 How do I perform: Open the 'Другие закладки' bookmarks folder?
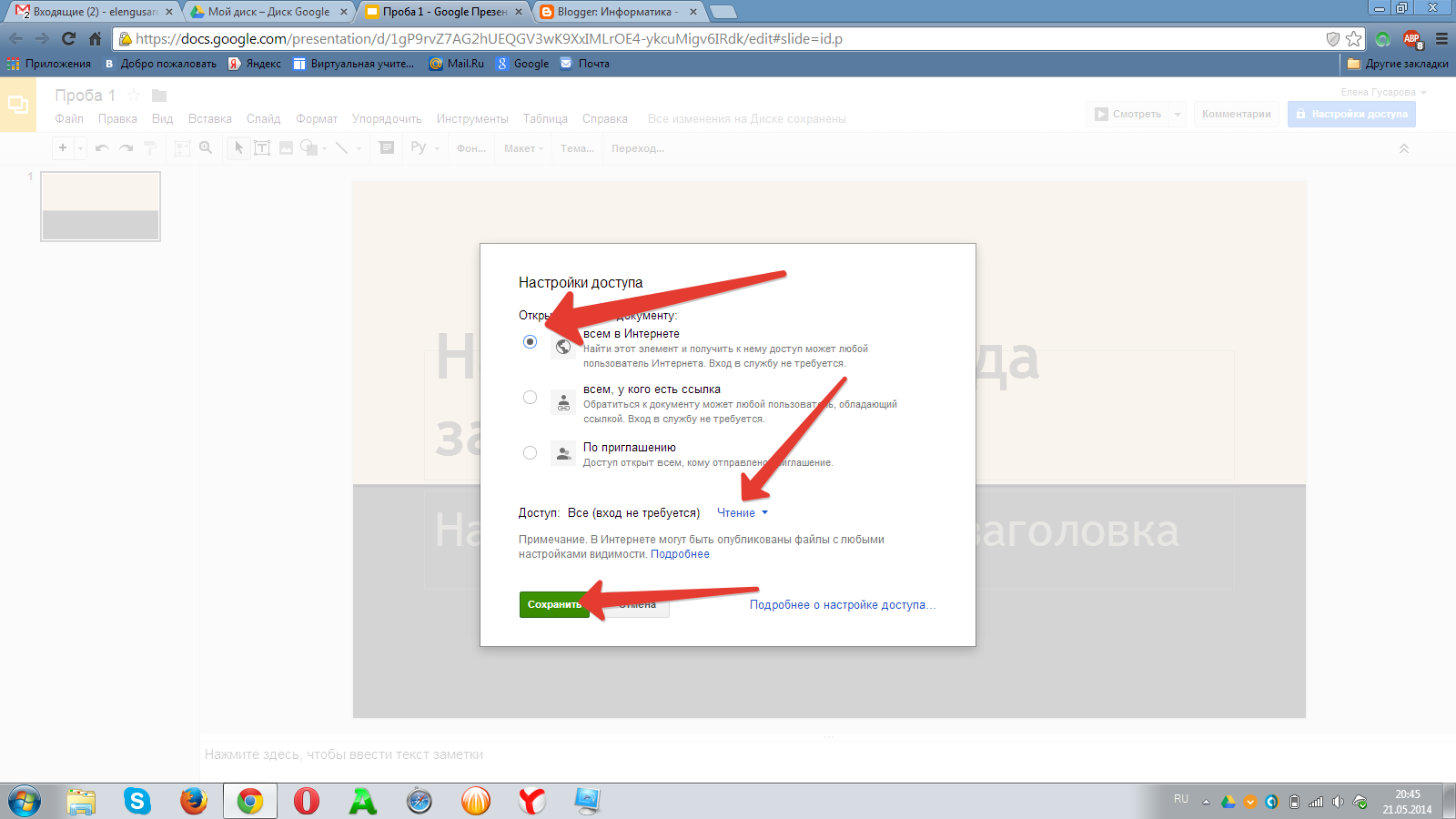tap(1398, 64)
